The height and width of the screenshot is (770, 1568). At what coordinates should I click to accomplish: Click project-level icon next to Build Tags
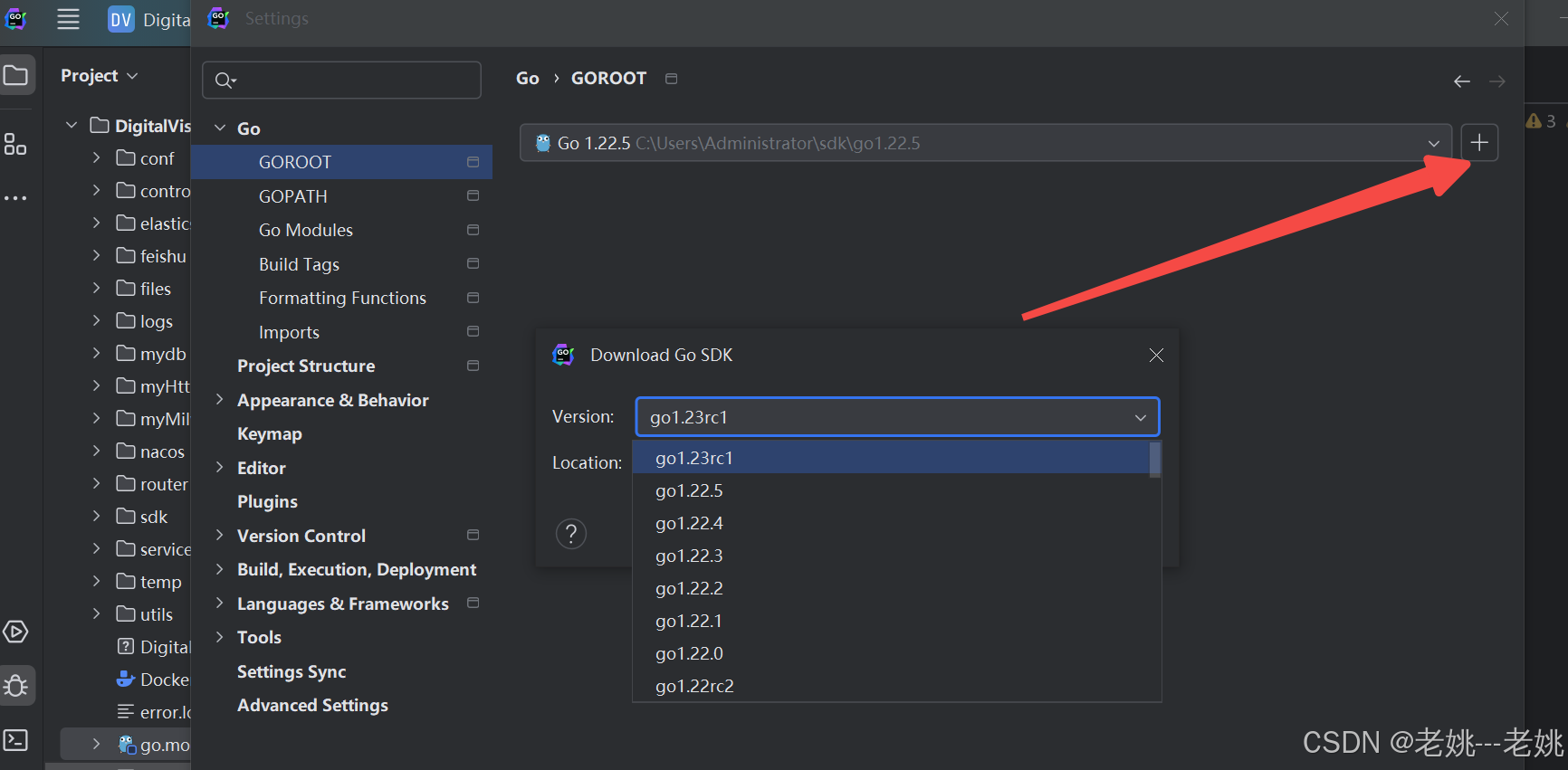473,263
